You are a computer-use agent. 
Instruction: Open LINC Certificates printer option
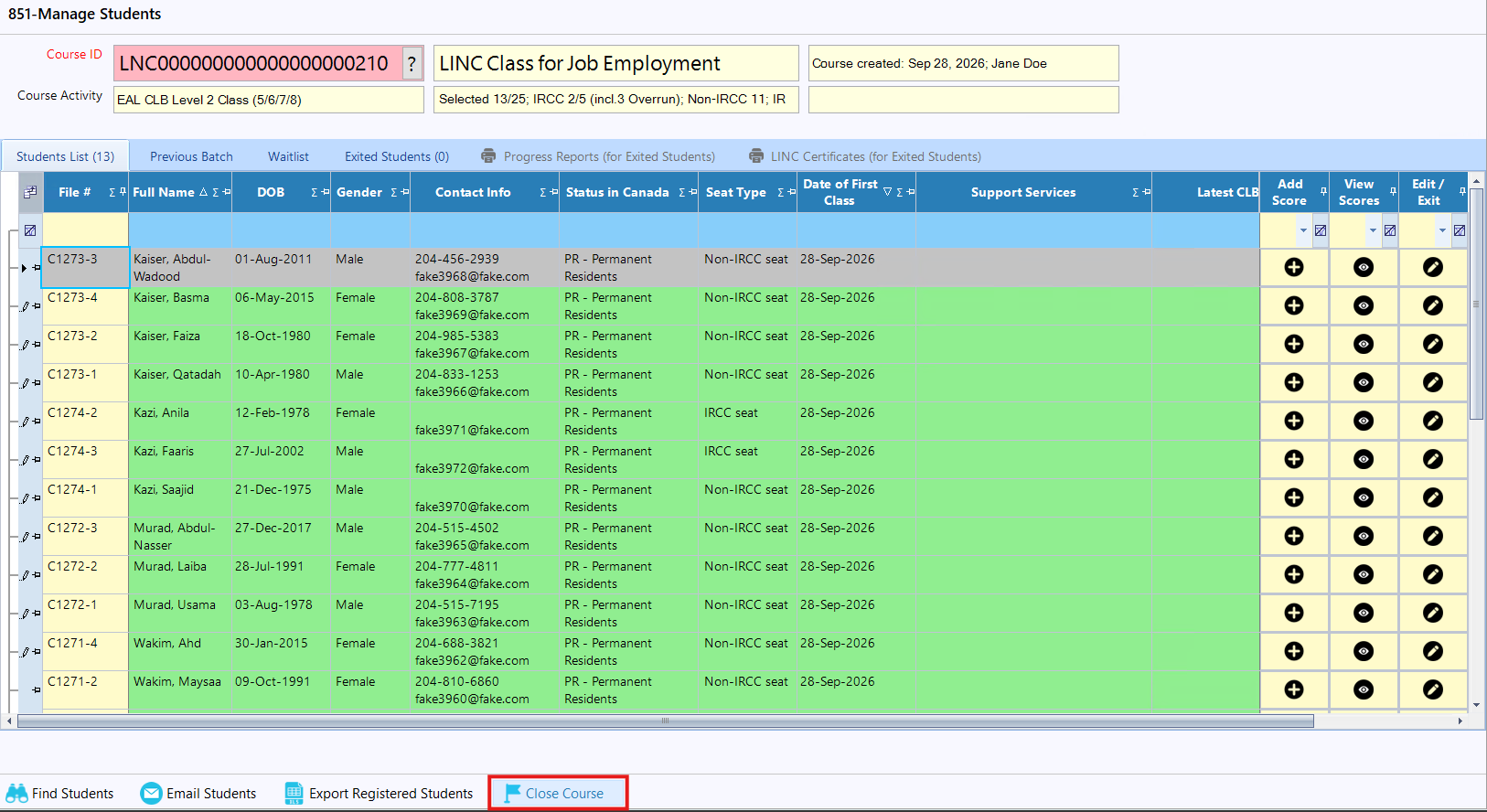pyautogui.click(x=865, y=156)
